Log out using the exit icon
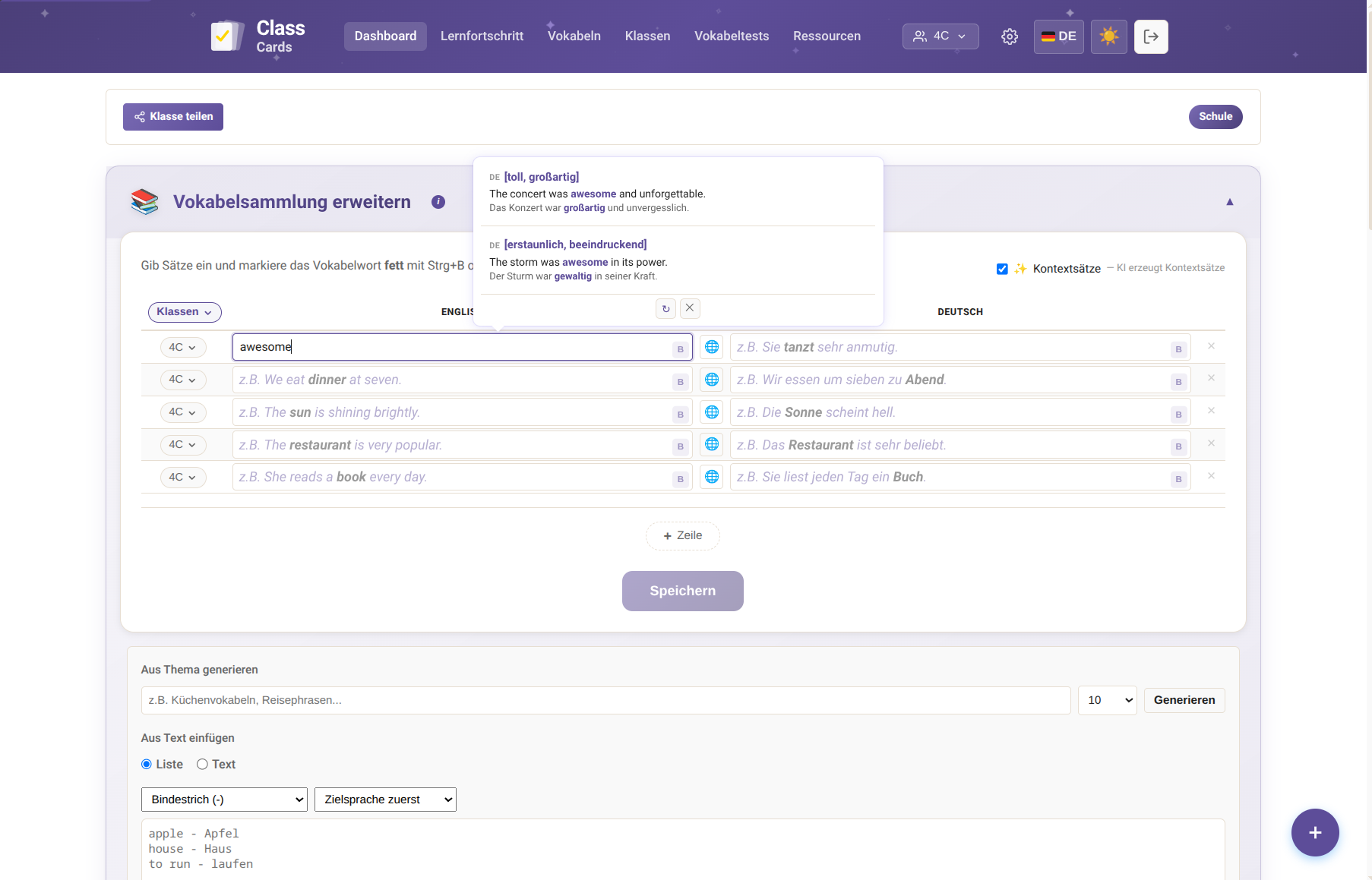1372x880 pixels. [1151, 36]
